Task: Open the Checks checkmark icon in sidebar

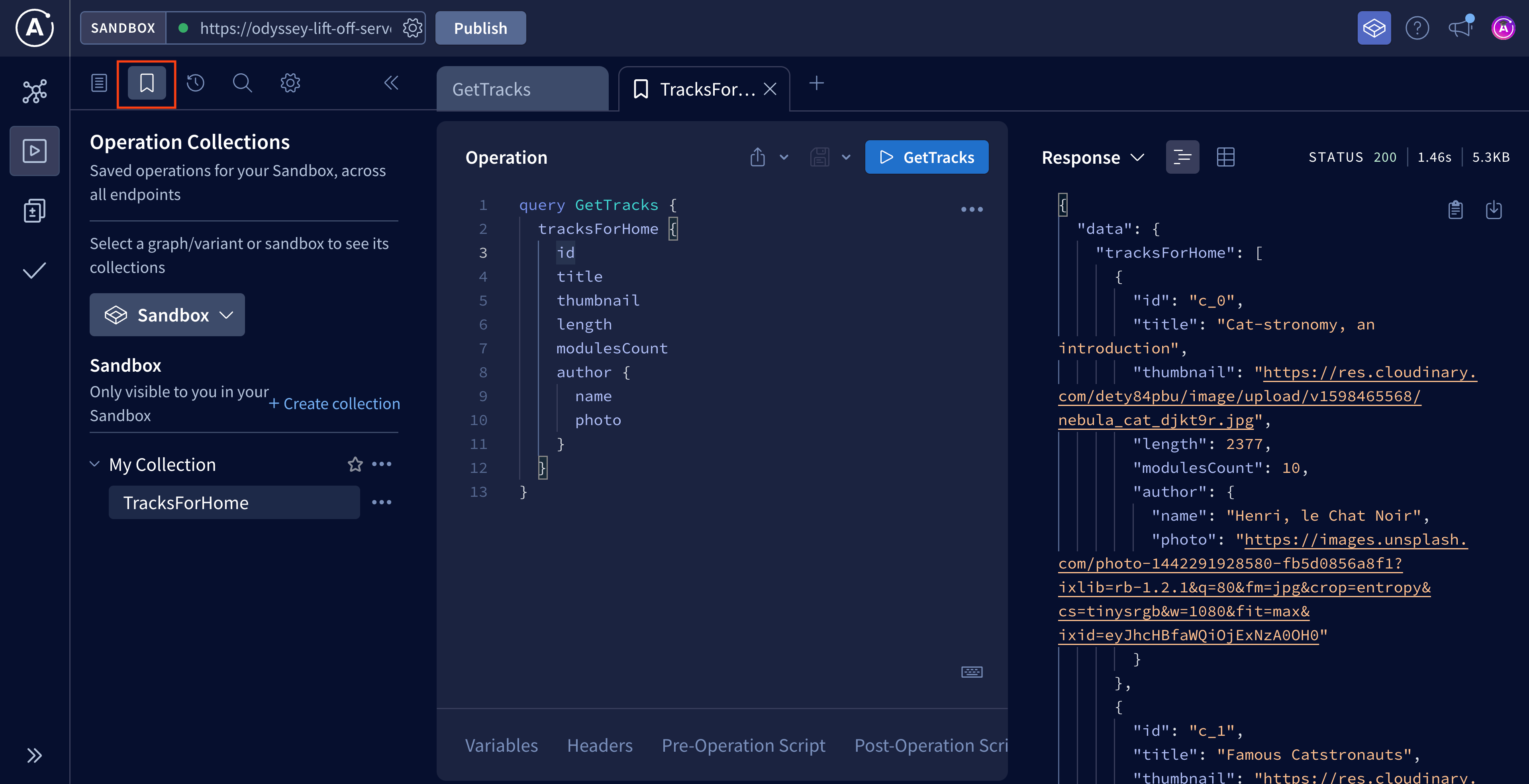Action: (x=34, y=271)
